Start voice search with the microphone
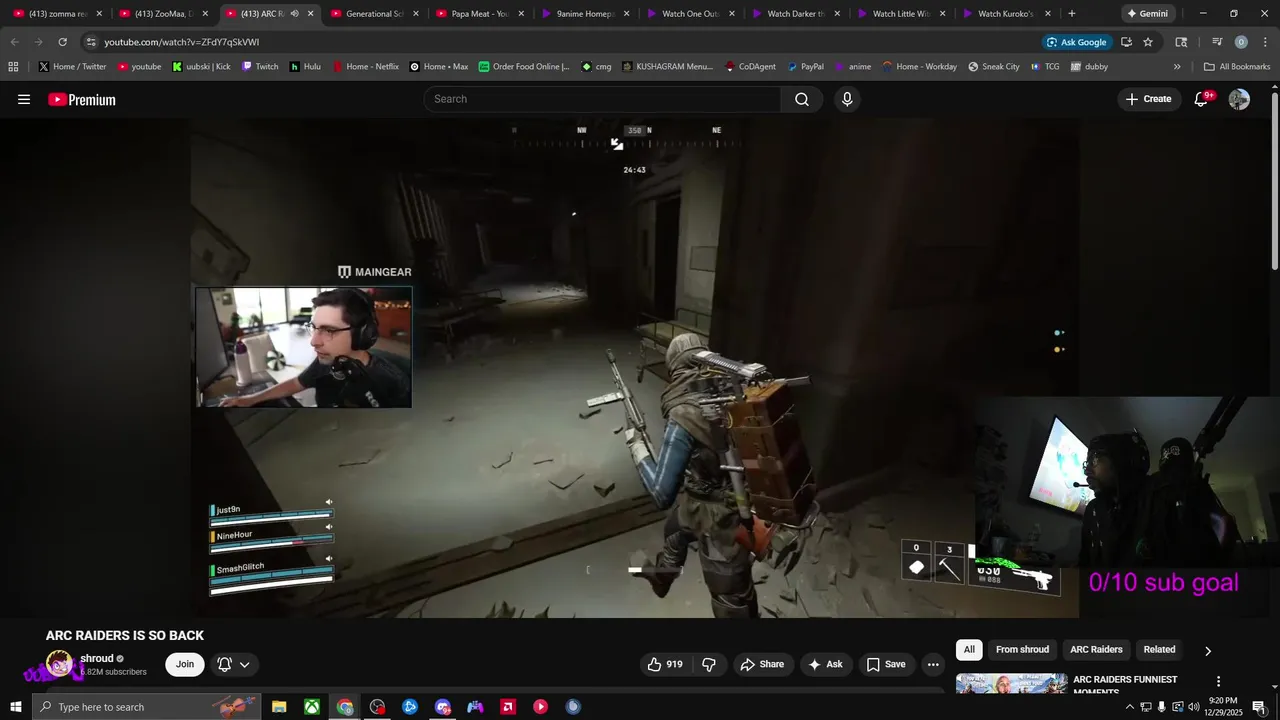 pos(847,99)
